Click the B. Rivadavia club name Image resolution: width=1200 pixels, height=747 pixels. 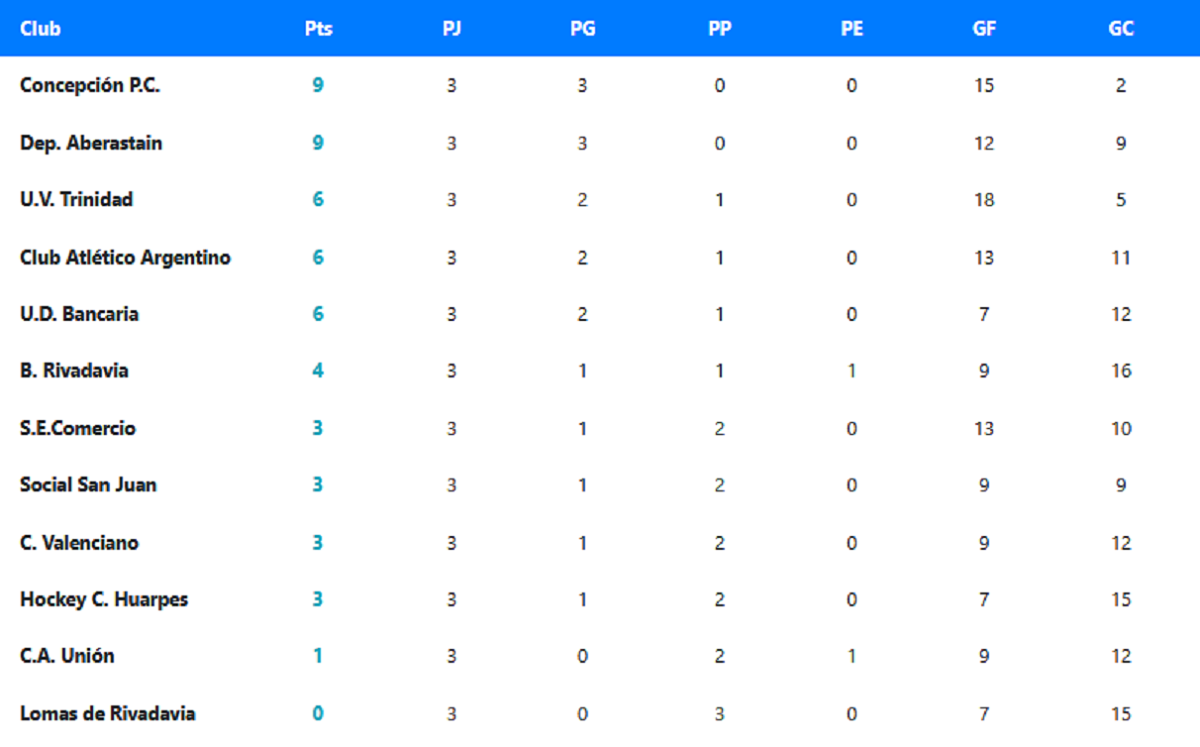tap(74, 371)
